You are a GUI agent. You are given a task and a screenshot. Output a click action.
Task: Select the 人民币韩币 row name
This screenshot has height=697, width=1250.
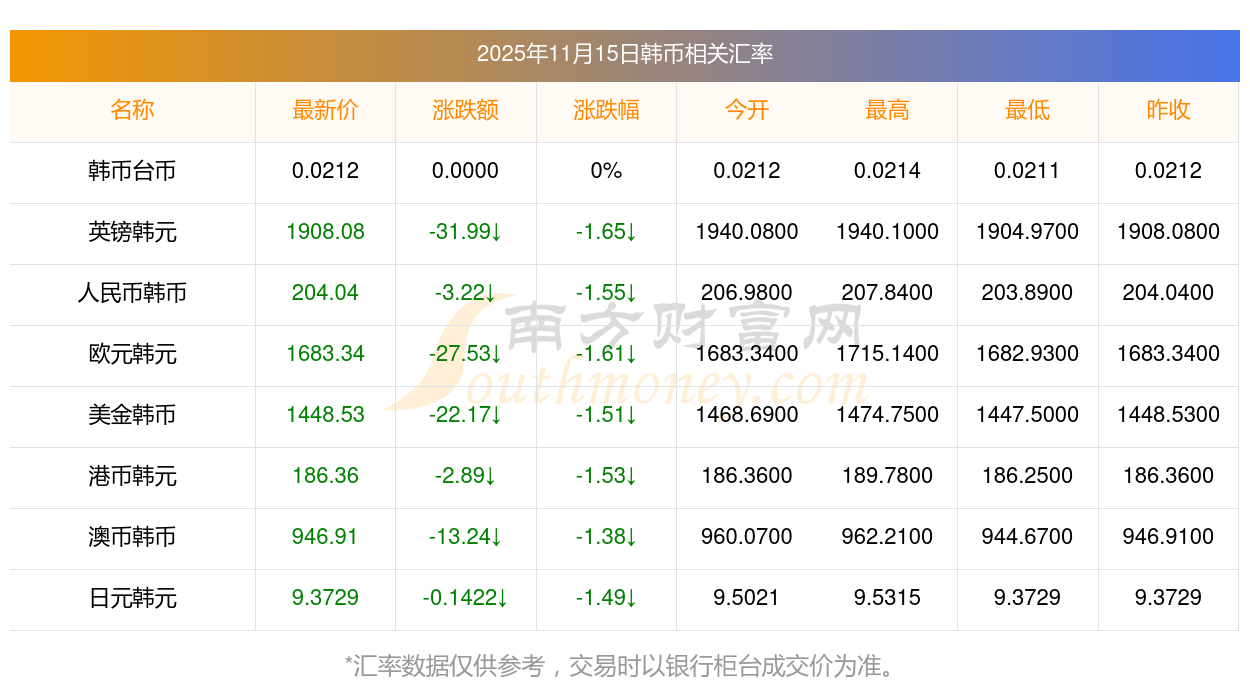click(x=132, y=293)
